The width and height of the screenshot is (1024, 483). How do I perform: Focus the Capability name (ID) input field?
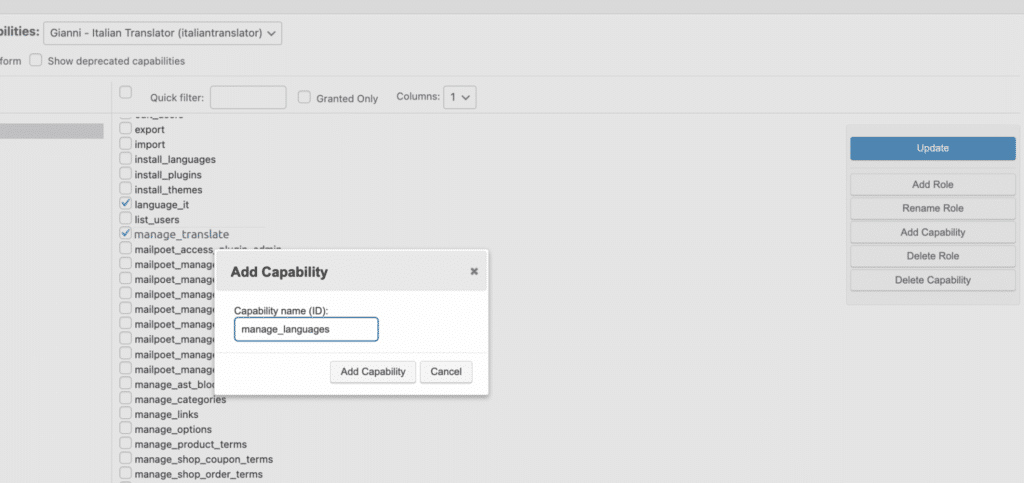click(x=306, y=329)
